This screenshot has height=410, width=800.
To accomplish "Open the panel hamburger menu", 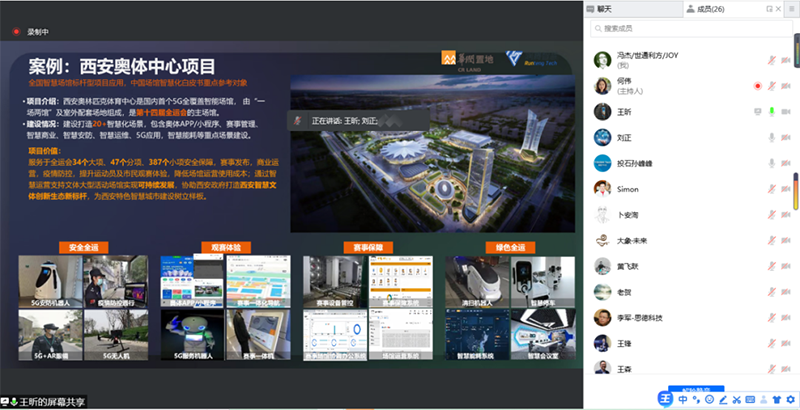I will pyautogui.click(x=791, y=9).
